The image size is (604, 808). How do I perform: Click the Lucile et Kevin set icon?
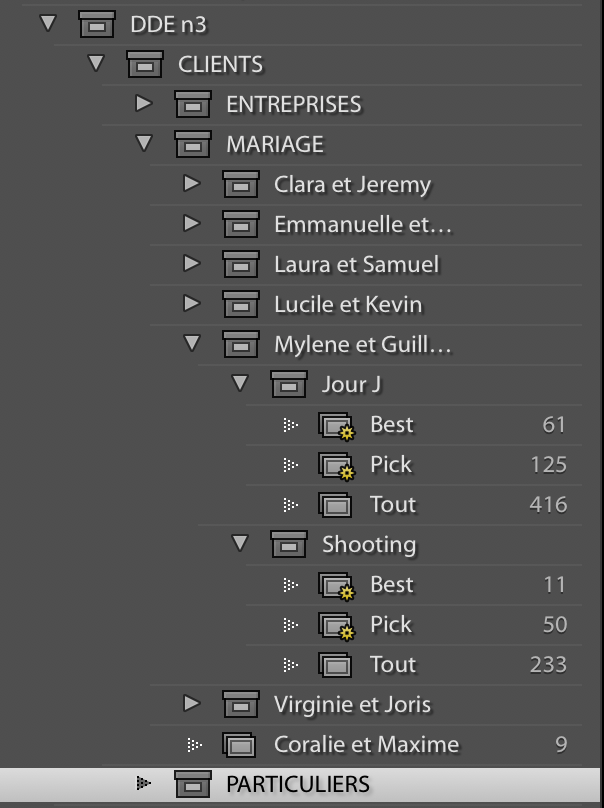241,304
